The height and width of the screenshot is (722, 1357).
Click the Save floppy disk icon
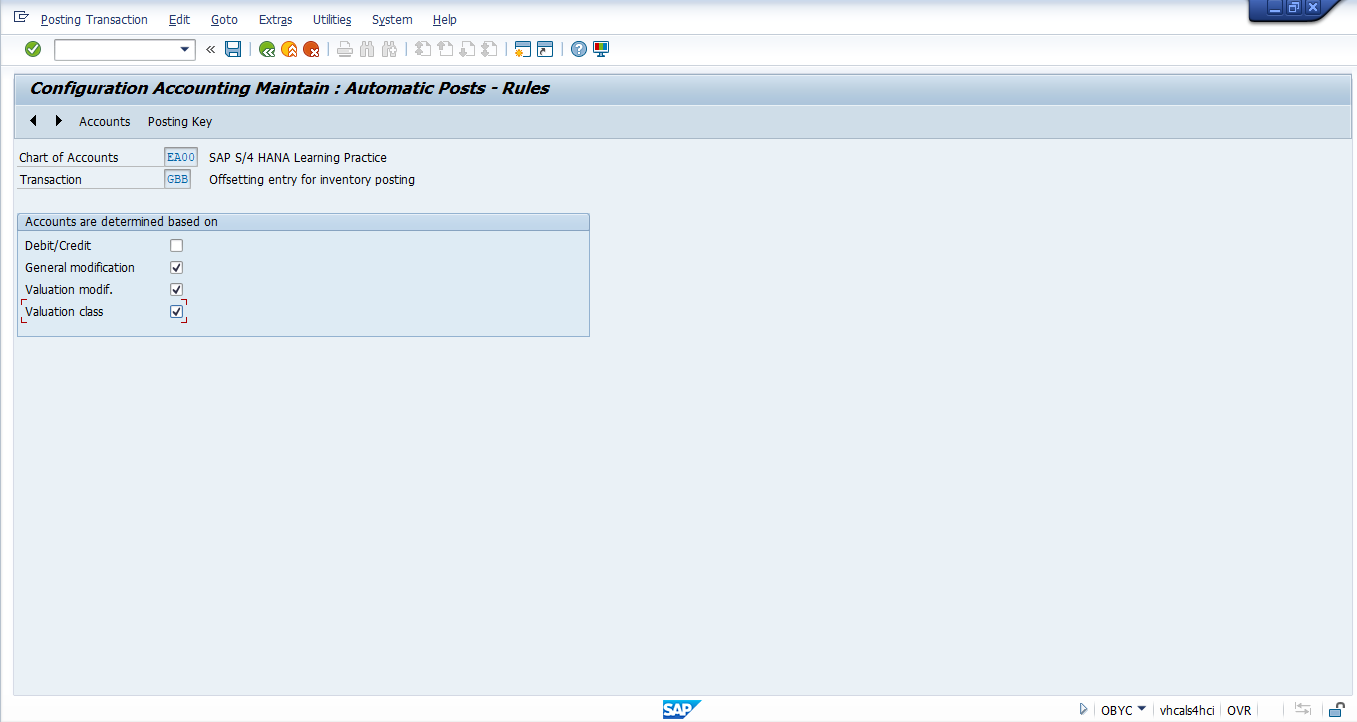233,49
